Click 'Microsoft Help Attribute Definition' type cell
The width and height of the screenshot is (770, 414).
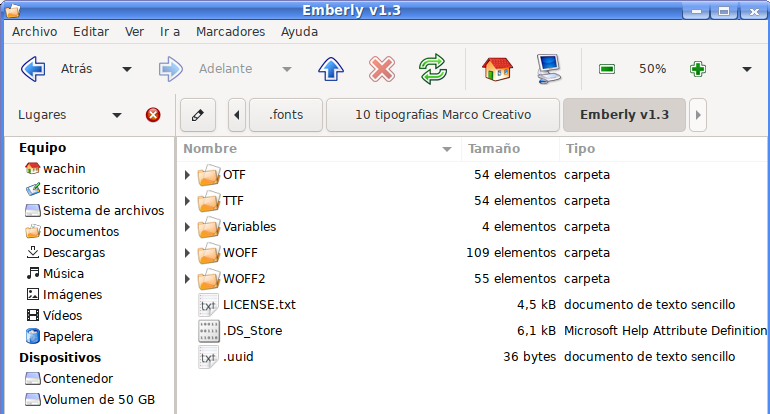[665, 331]
